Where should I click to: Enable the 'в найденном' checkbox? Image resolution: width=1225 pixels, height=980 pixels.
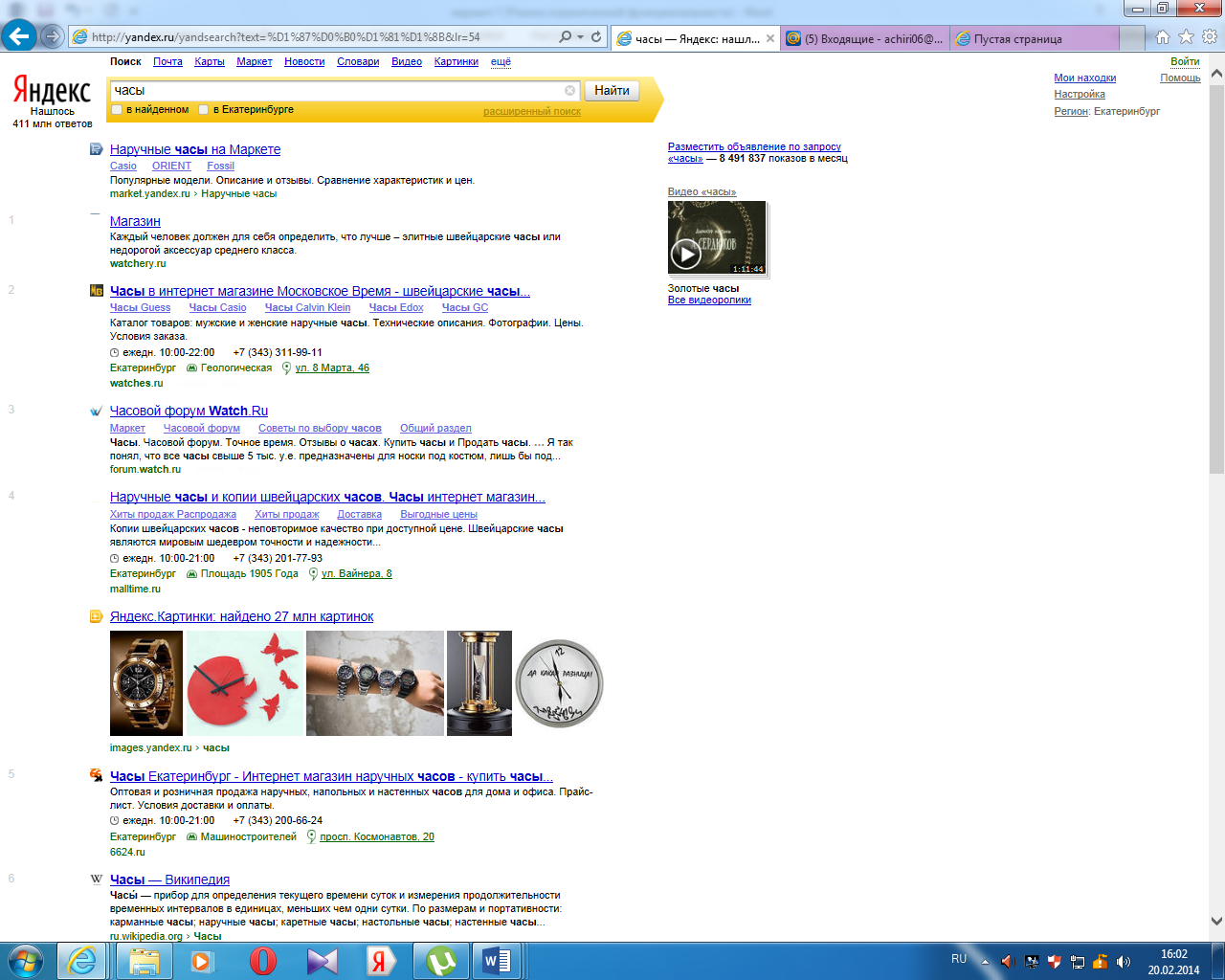117,110
